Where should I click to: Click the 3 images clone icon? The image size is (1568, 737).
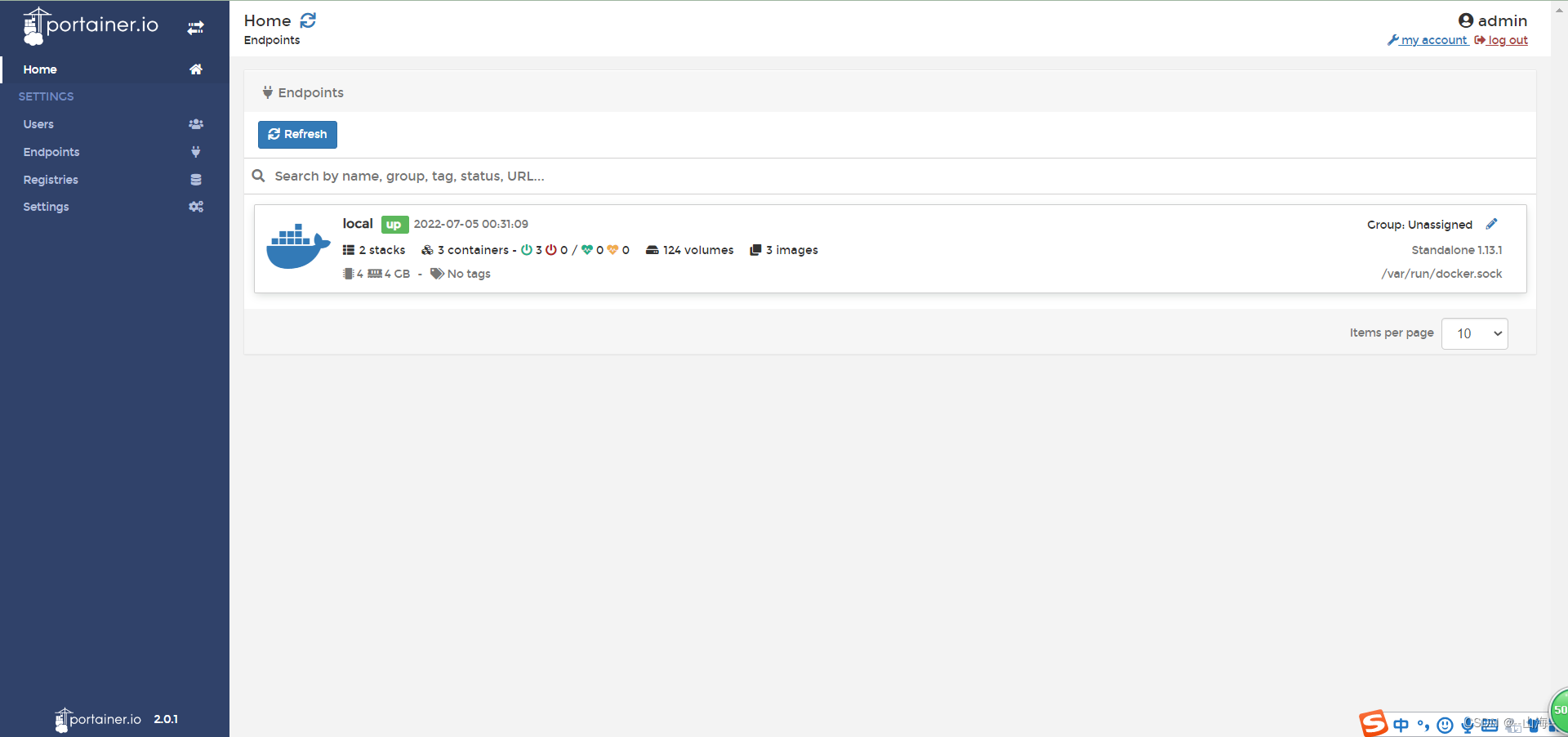(755, 250)
